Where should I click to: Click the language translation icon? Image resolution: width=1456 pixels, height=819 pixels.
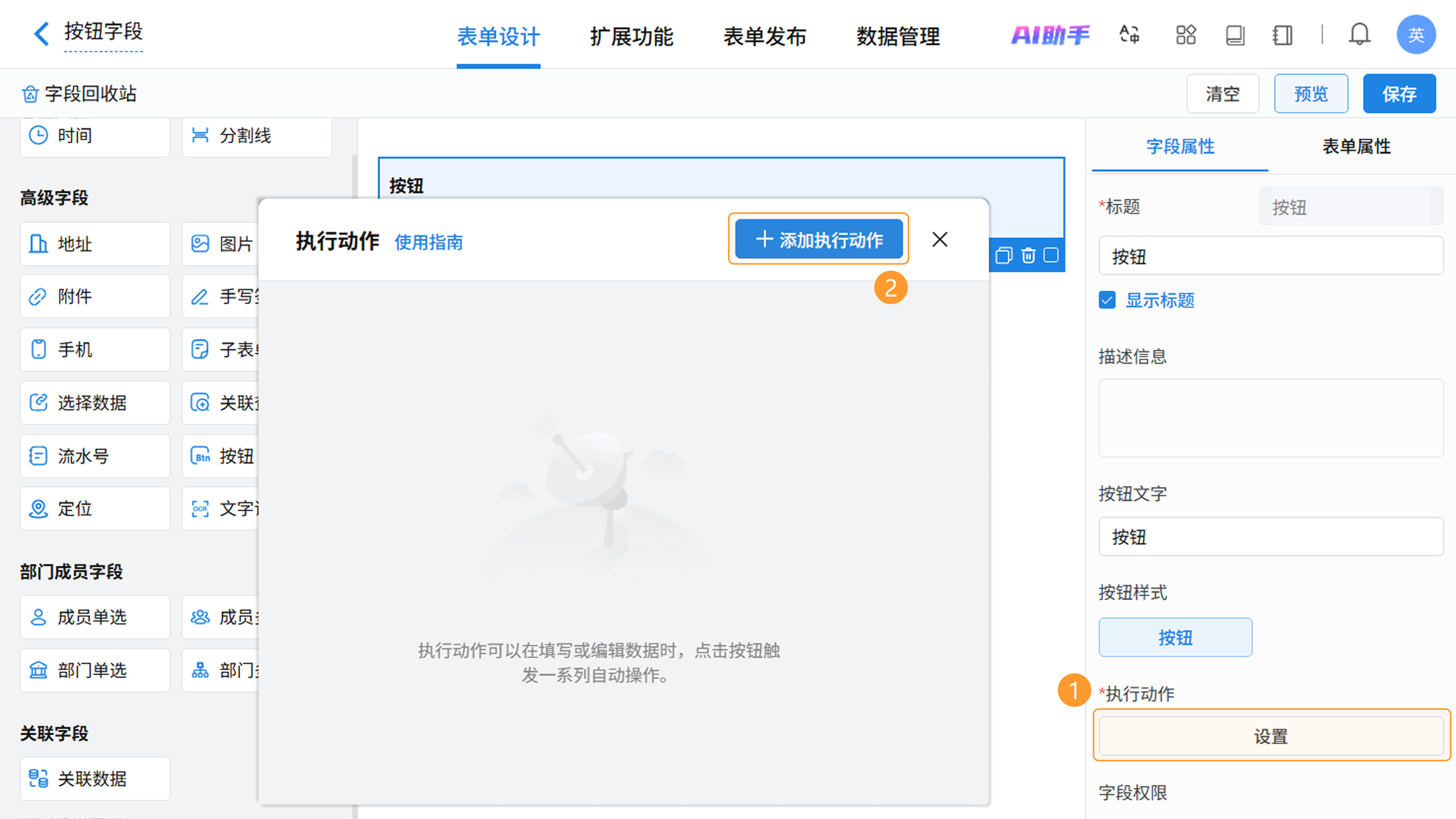tap(1129, 35)
